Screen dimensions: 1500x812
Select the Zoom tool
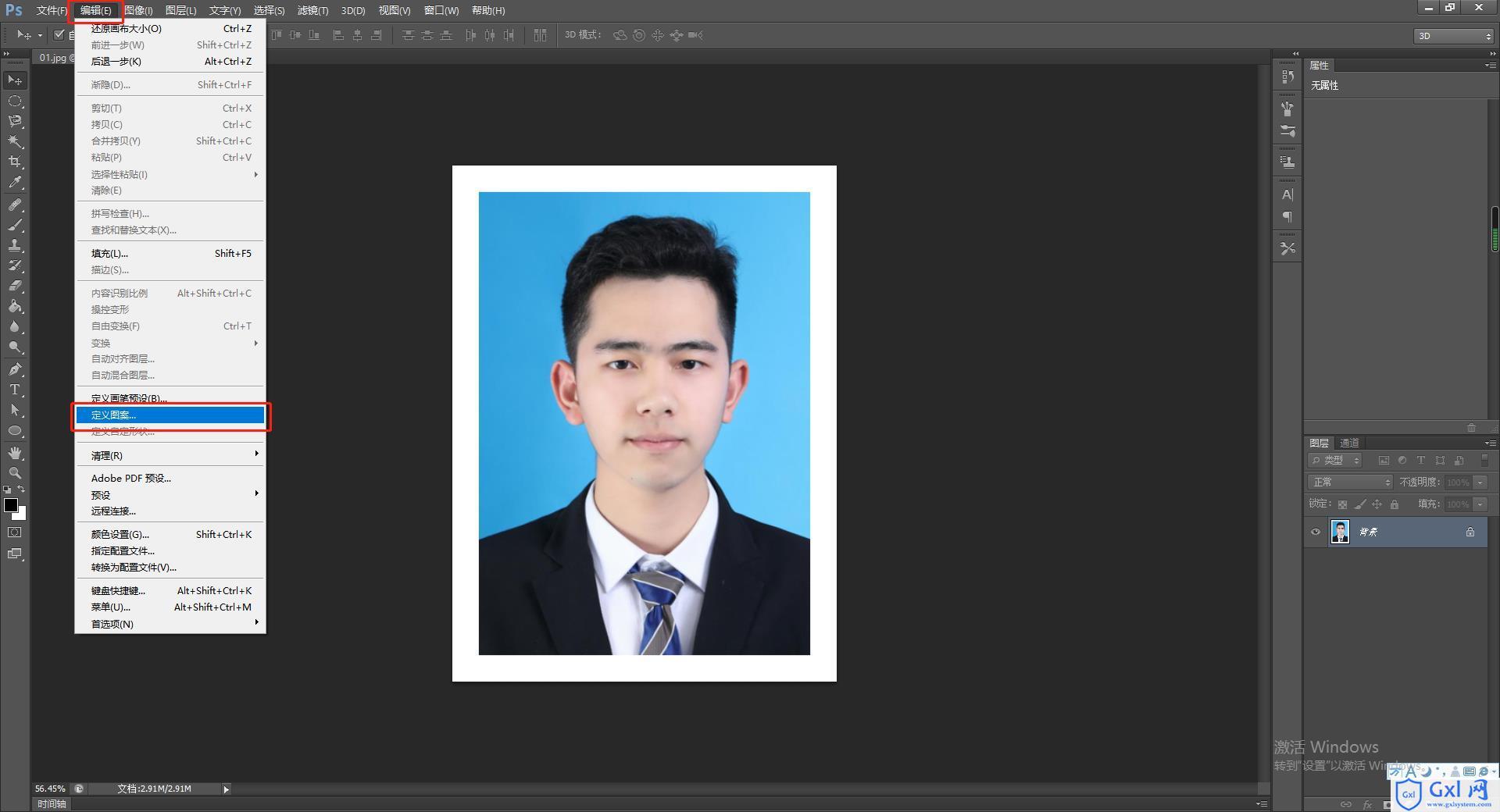click(15, 473)
